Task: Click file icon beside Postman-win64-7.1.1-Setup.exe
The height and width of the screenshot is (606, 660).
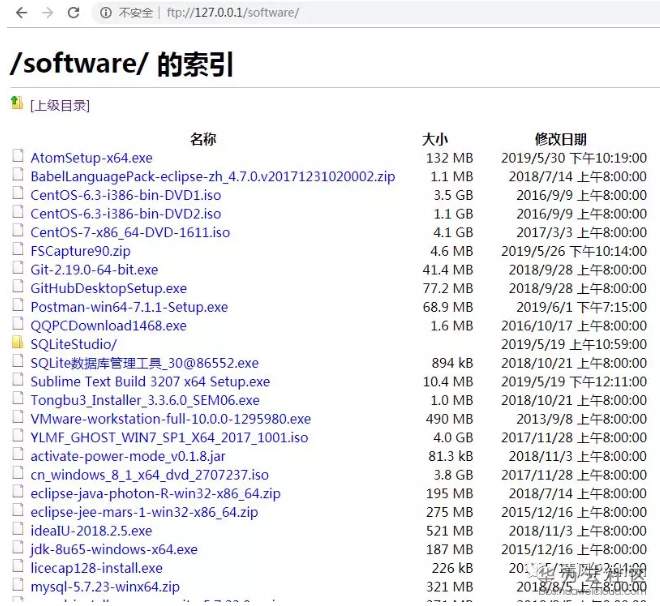Action: click(17, 305)
